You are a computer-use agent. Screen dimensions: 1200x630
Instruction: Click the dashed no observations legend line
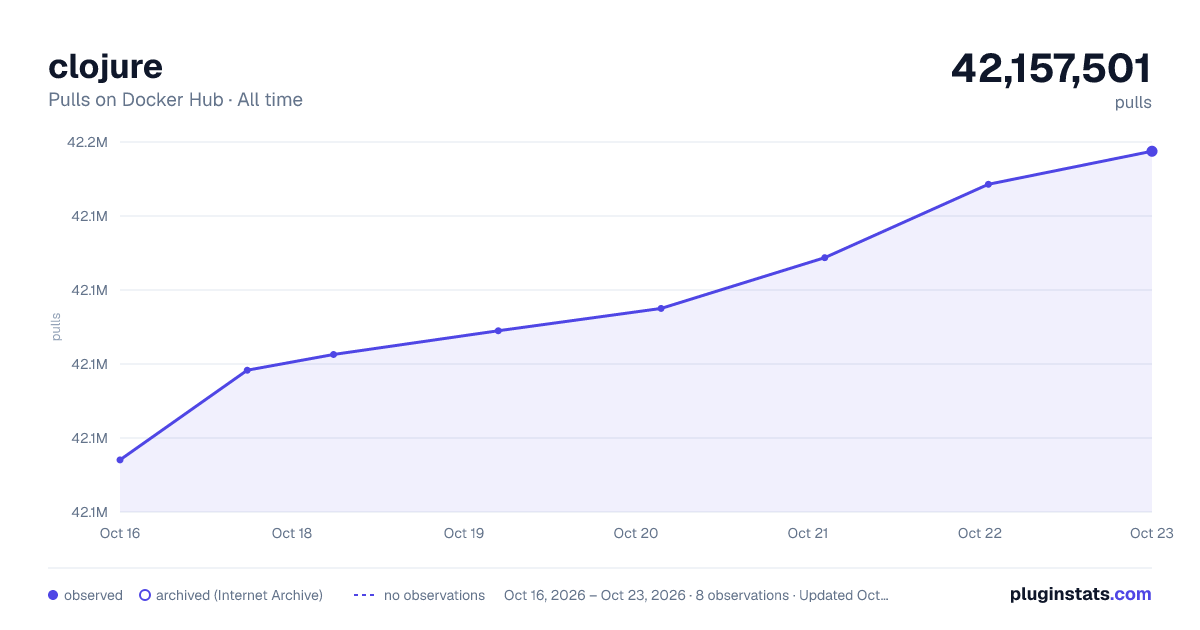(x=364, y=595)
